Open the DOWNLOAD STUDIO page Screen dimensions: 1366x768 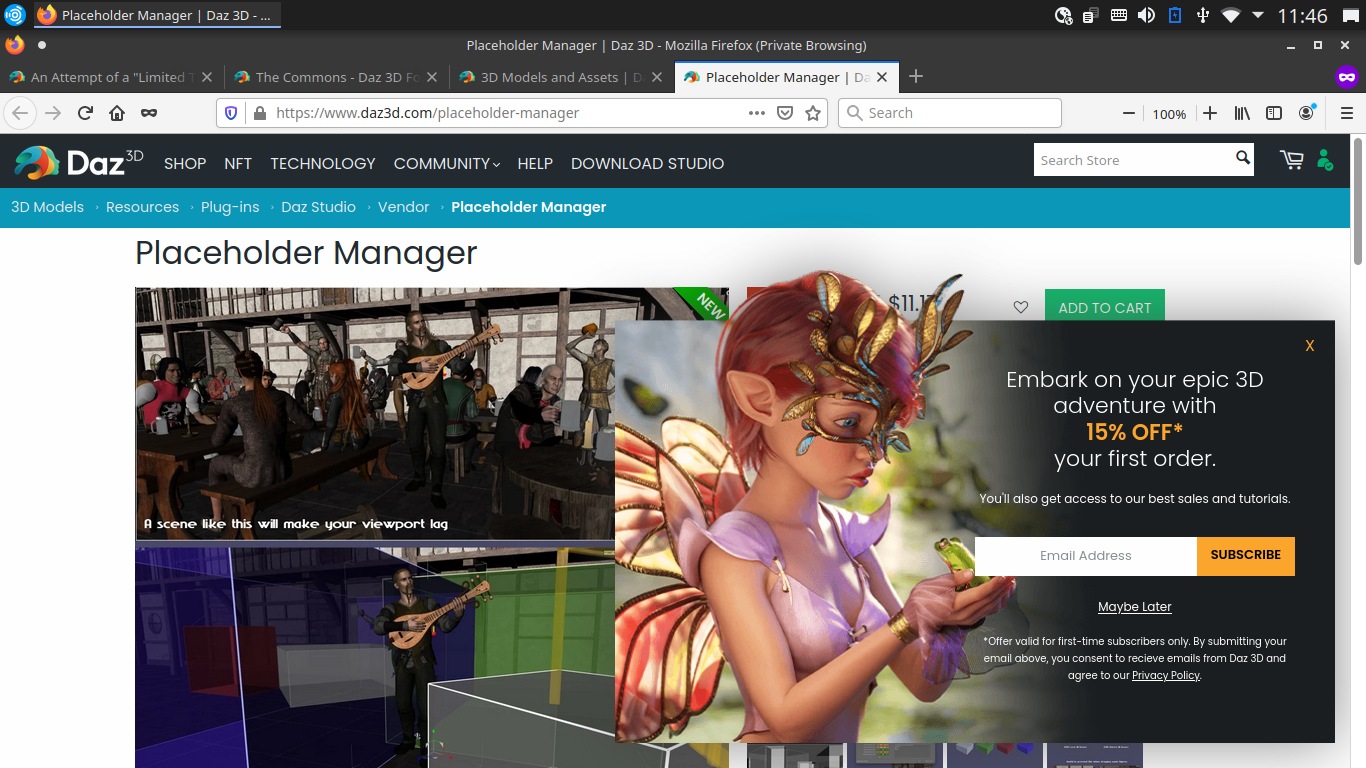coord(647,163)
